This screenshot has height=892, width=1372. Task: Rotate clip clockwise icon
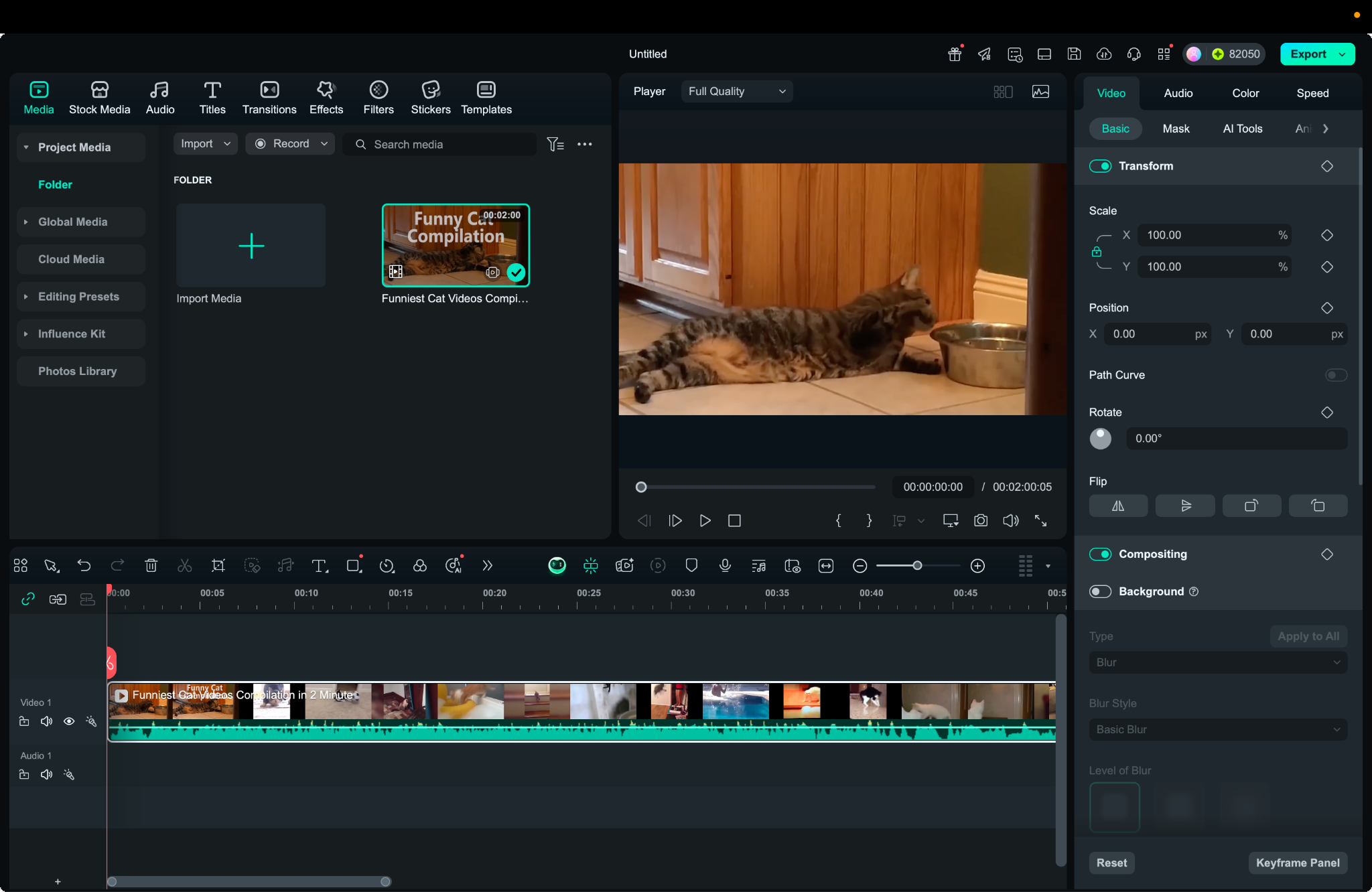click(x=1251, y=506)
